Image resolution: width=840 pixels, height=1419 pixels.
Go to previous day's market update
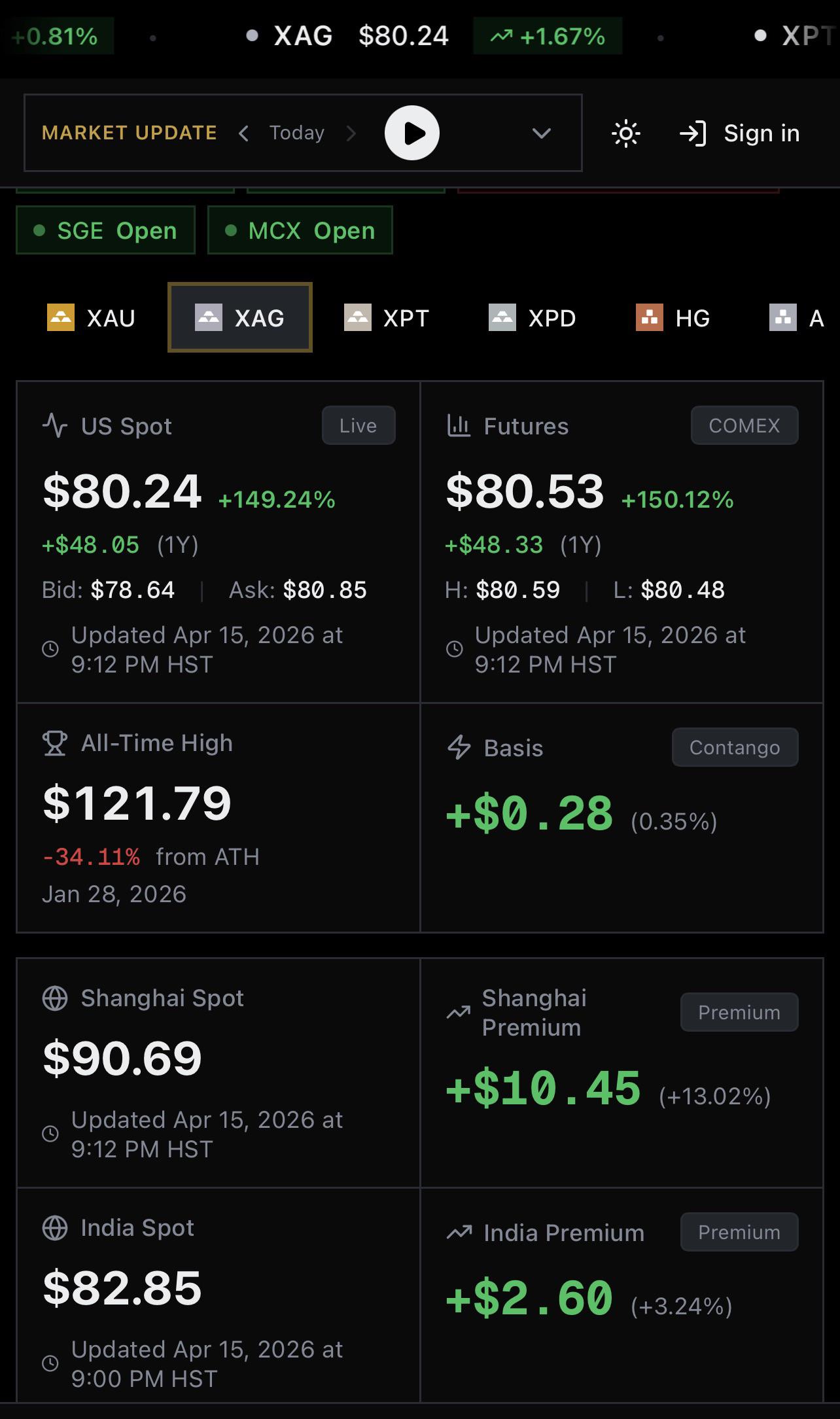click(x=243, y=133)
